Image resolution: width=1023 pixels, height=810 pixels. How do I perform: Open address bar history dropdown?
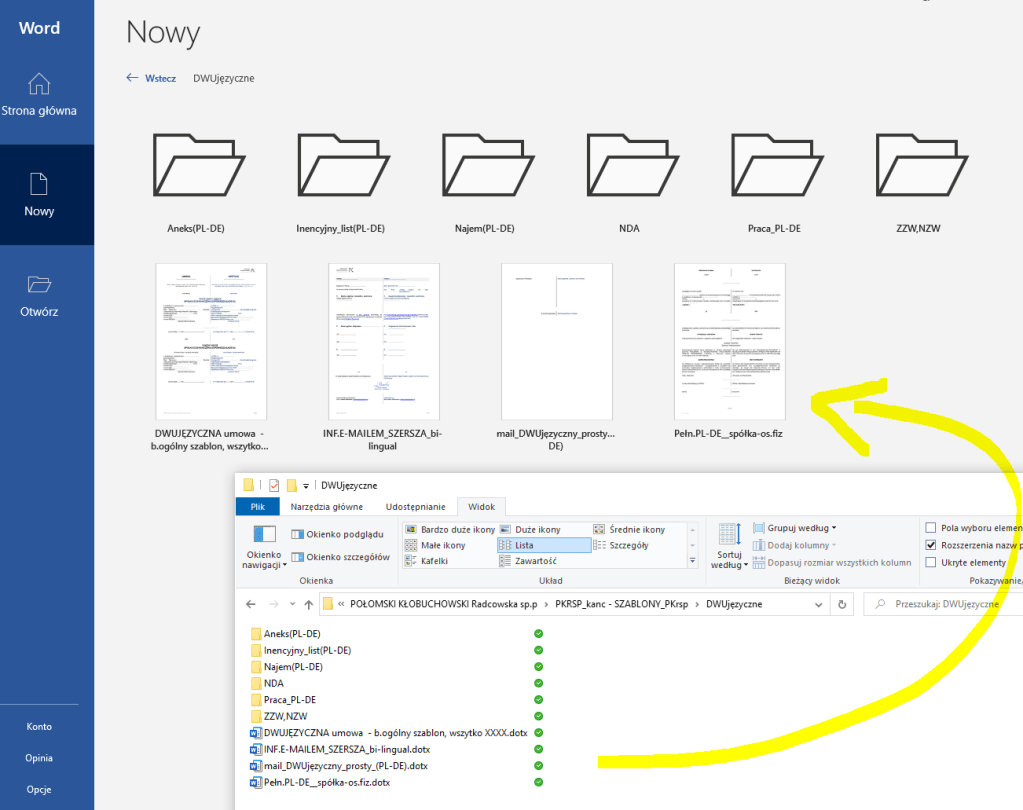pyautogui.click(x=819, y=604)
